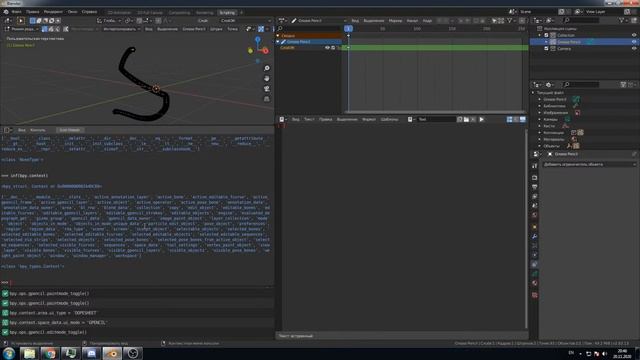Click the blue Z axis on navigation gizmo
The height and width of the screenshot is (360, 640).
[x=258, y=39]
